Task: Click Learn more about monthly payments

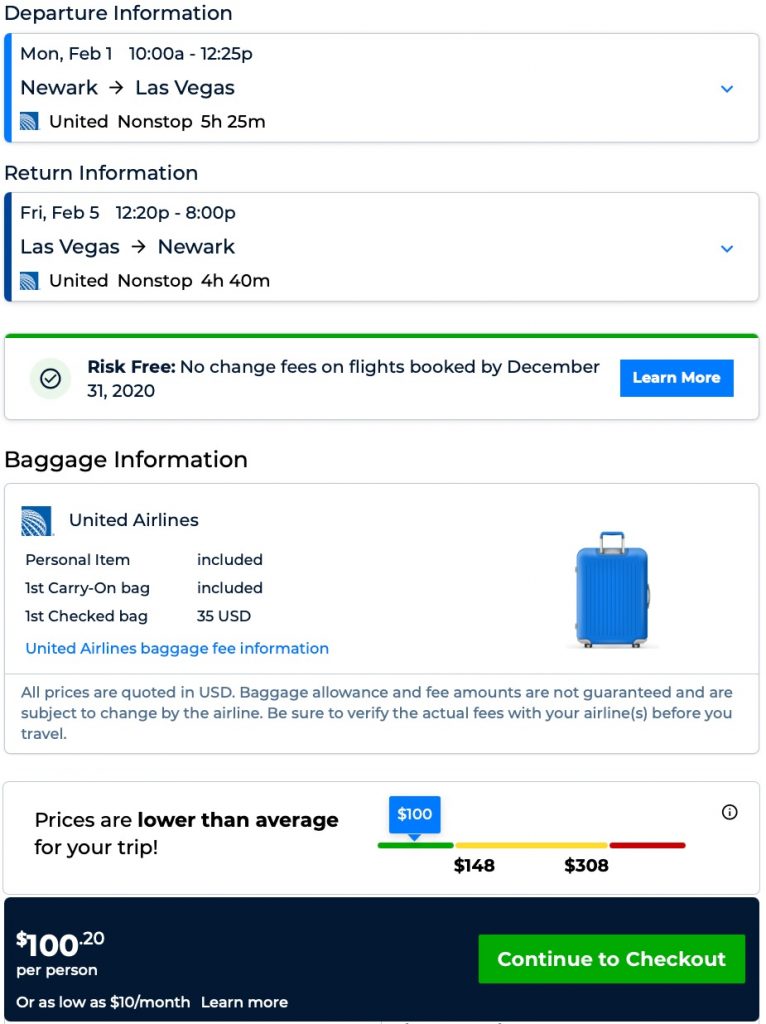Action: tap(244, 1002)
